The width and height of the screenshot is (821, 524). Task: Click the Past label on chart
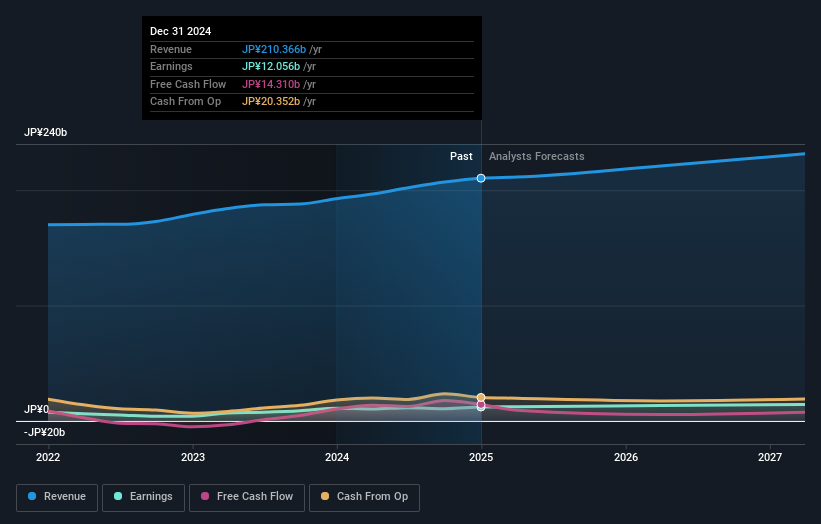click(x=461, y=156)
